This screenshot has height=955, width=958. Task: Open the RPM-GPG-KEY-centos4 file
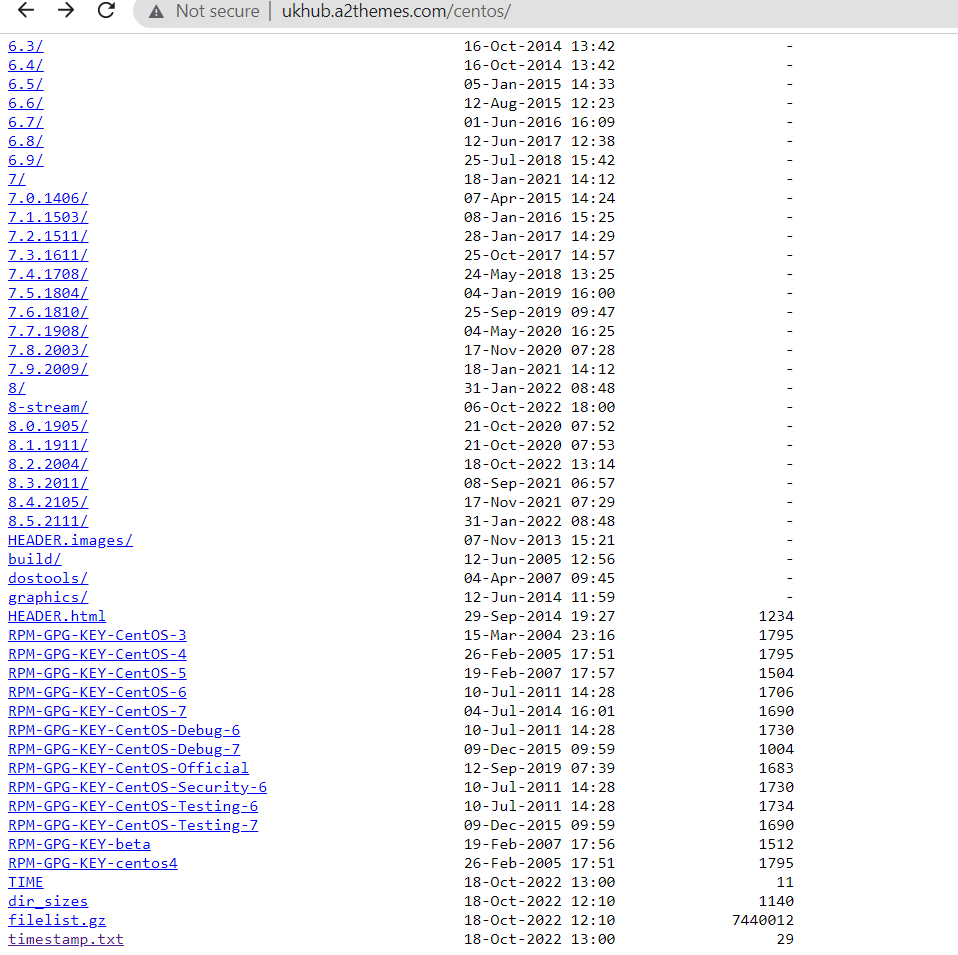point(93,863)
